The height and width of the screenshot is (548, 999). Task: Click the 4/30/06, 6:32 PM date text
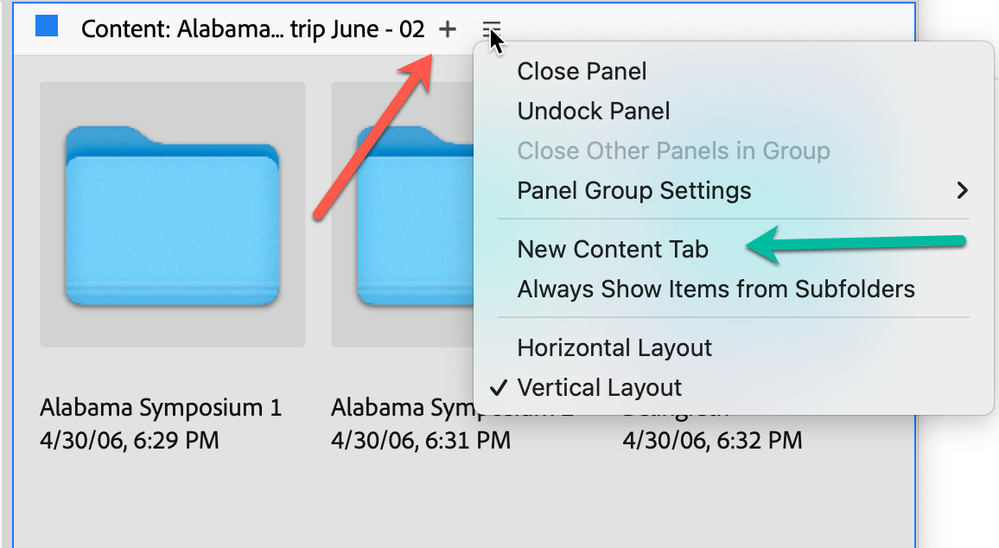(x=711, y=440)
